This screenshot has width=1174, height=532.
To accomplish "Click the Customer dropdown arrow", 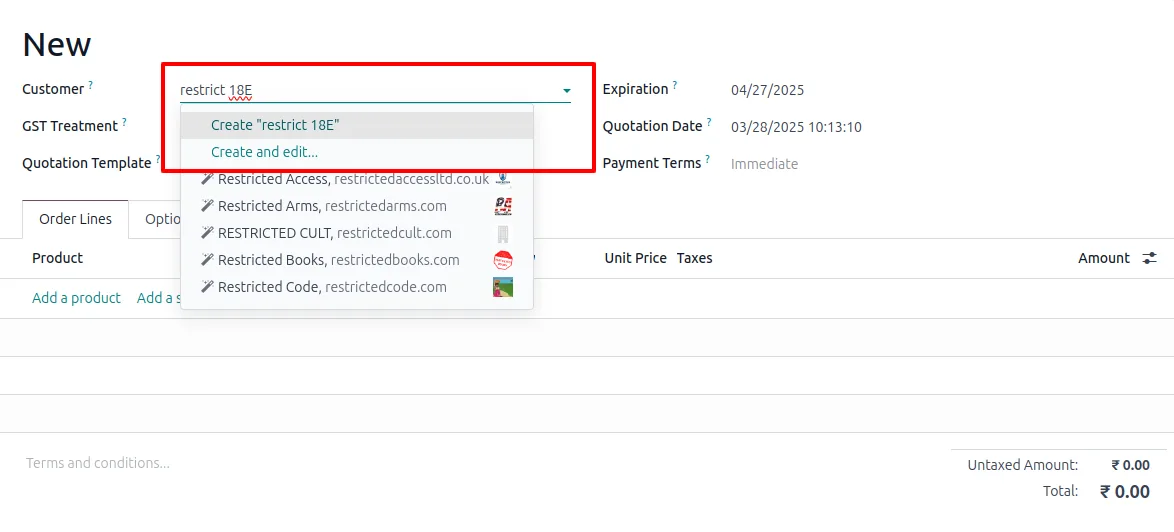I will [567, 91].
